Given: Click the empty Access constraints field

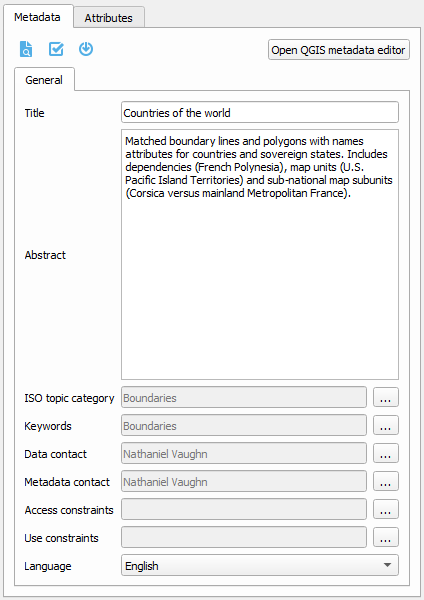Looking at the screenshot, I should 244,509.
